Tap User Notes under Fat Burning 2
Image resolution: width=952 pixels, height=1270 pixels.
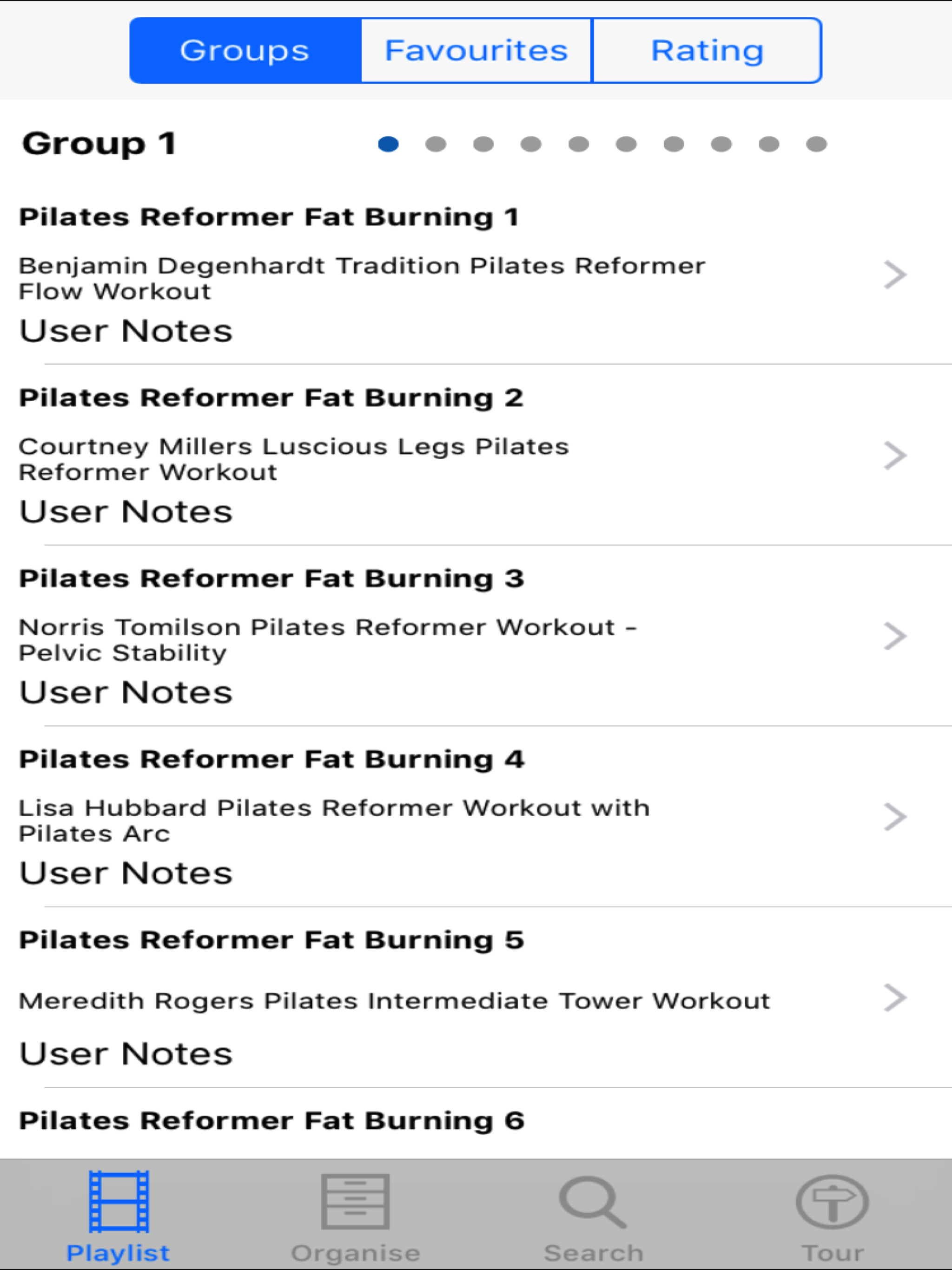coord(126,511)
